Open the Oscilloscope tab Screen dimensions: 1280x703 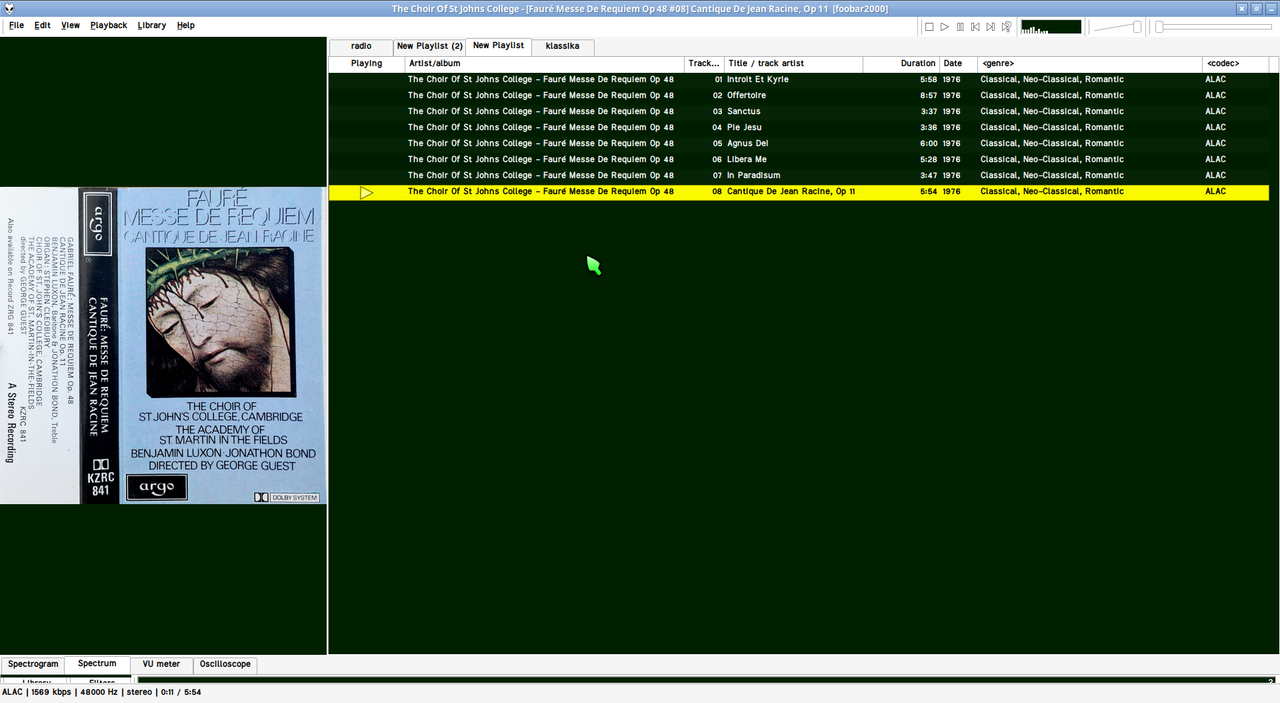225,664
